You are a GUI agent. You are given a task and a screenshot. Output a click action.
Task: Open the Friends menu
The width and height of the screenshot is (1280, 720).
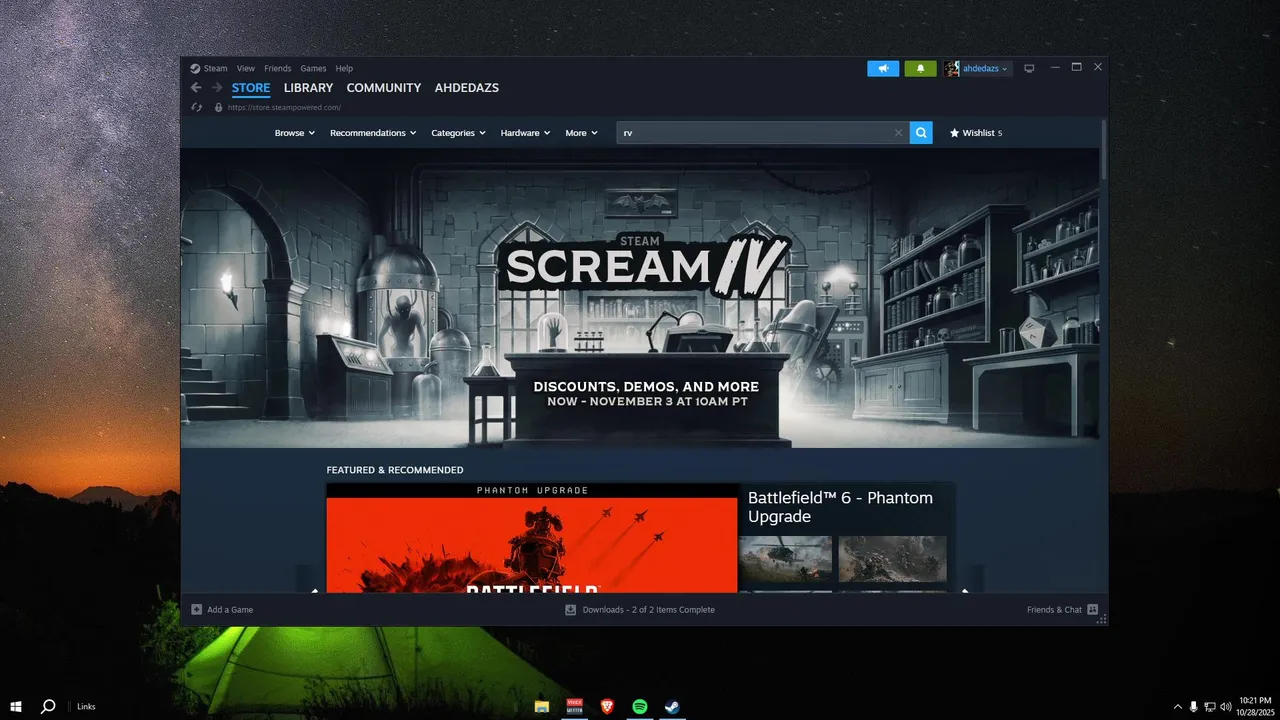coord(278,68)
